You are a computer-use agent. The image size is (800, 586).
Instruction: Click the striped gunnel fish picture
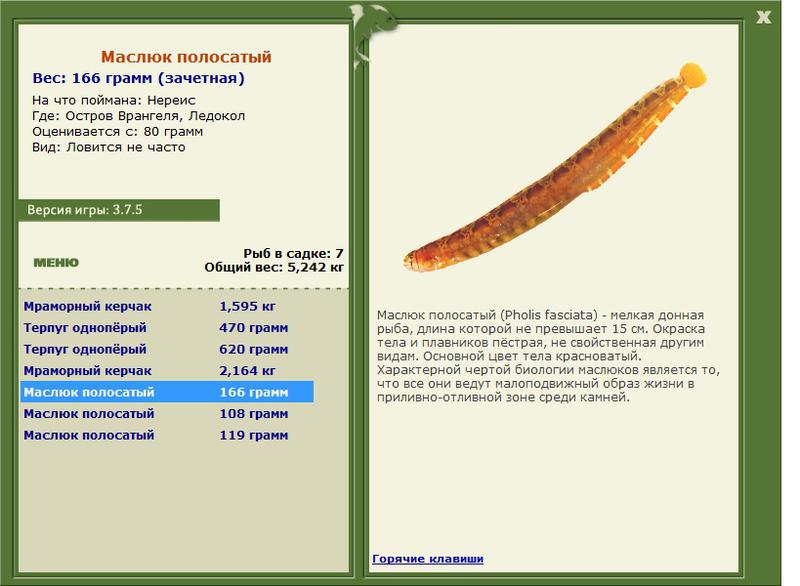pyautogui.click(x=555, y=168)
